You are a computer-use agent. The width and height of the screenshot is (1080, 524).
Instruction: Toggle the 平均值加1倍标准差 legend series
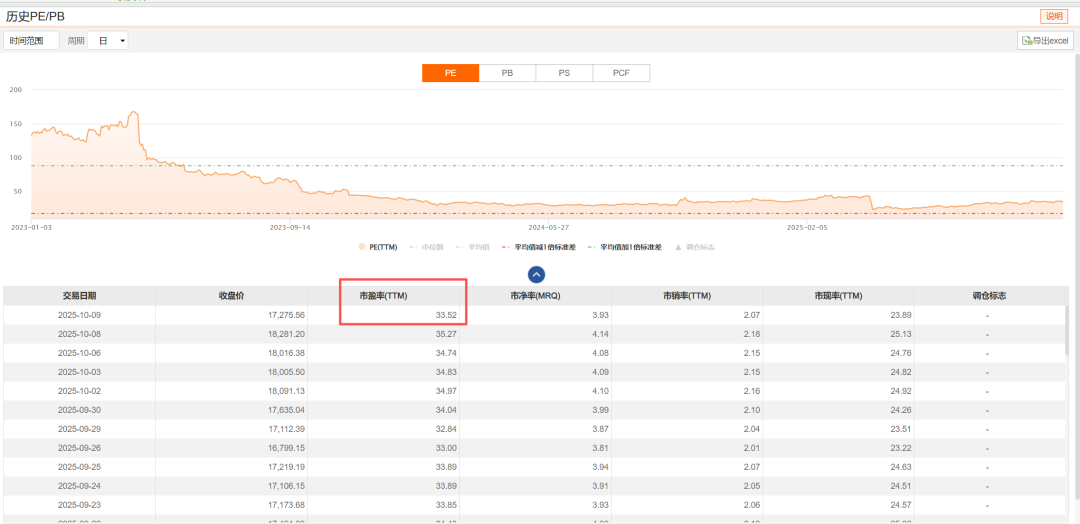[x=624, y=247]
